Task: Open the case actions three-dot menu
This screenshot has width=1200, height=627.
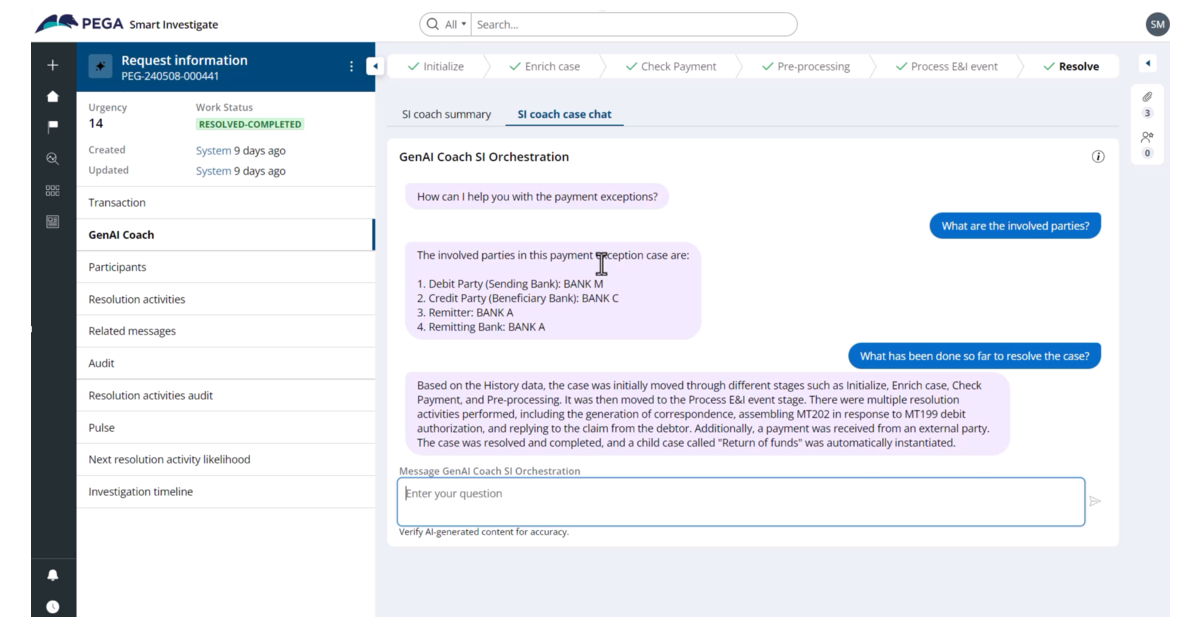Action: 351,67
